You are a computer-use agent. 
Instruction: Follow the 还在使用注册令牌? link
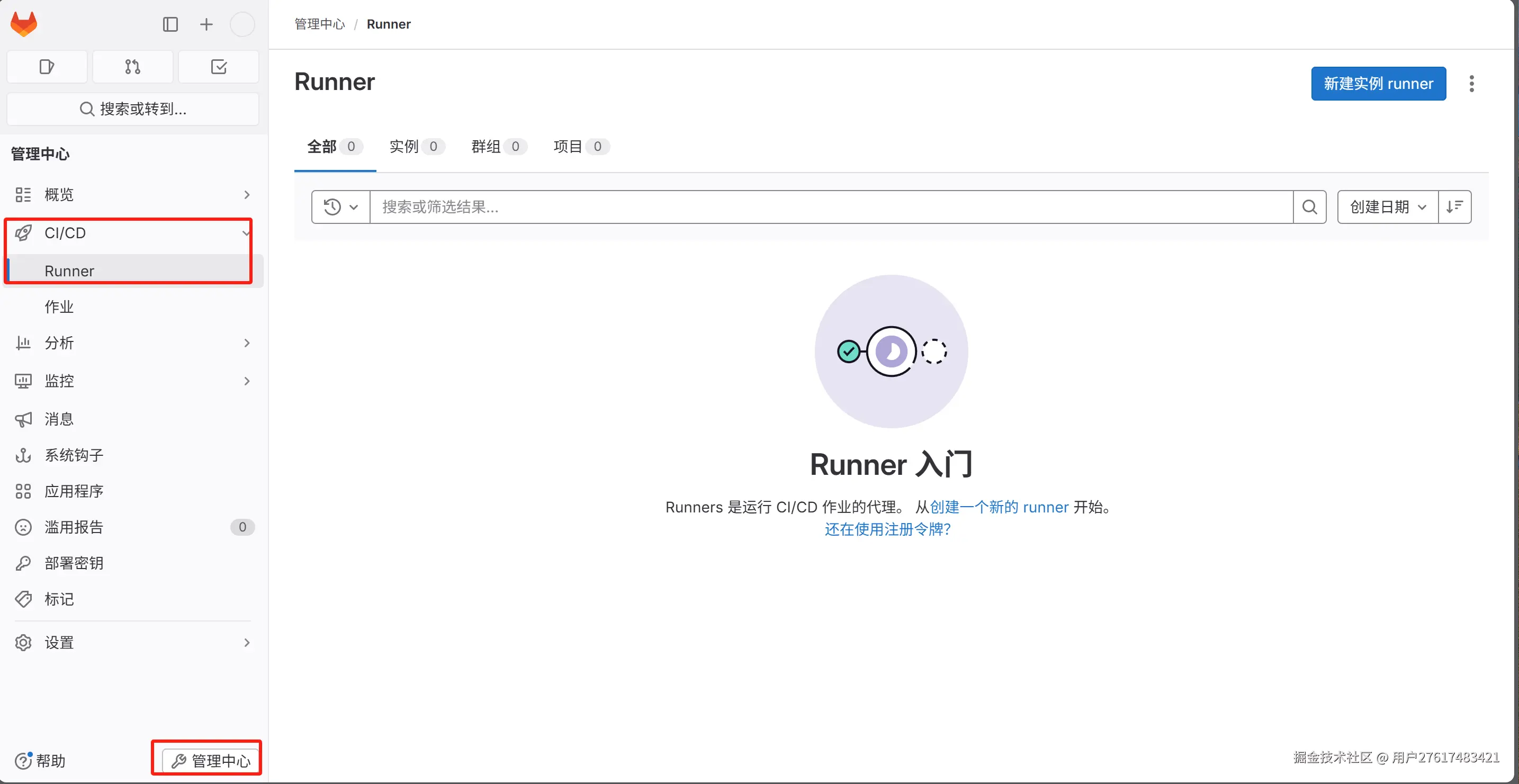coord(887,529)
